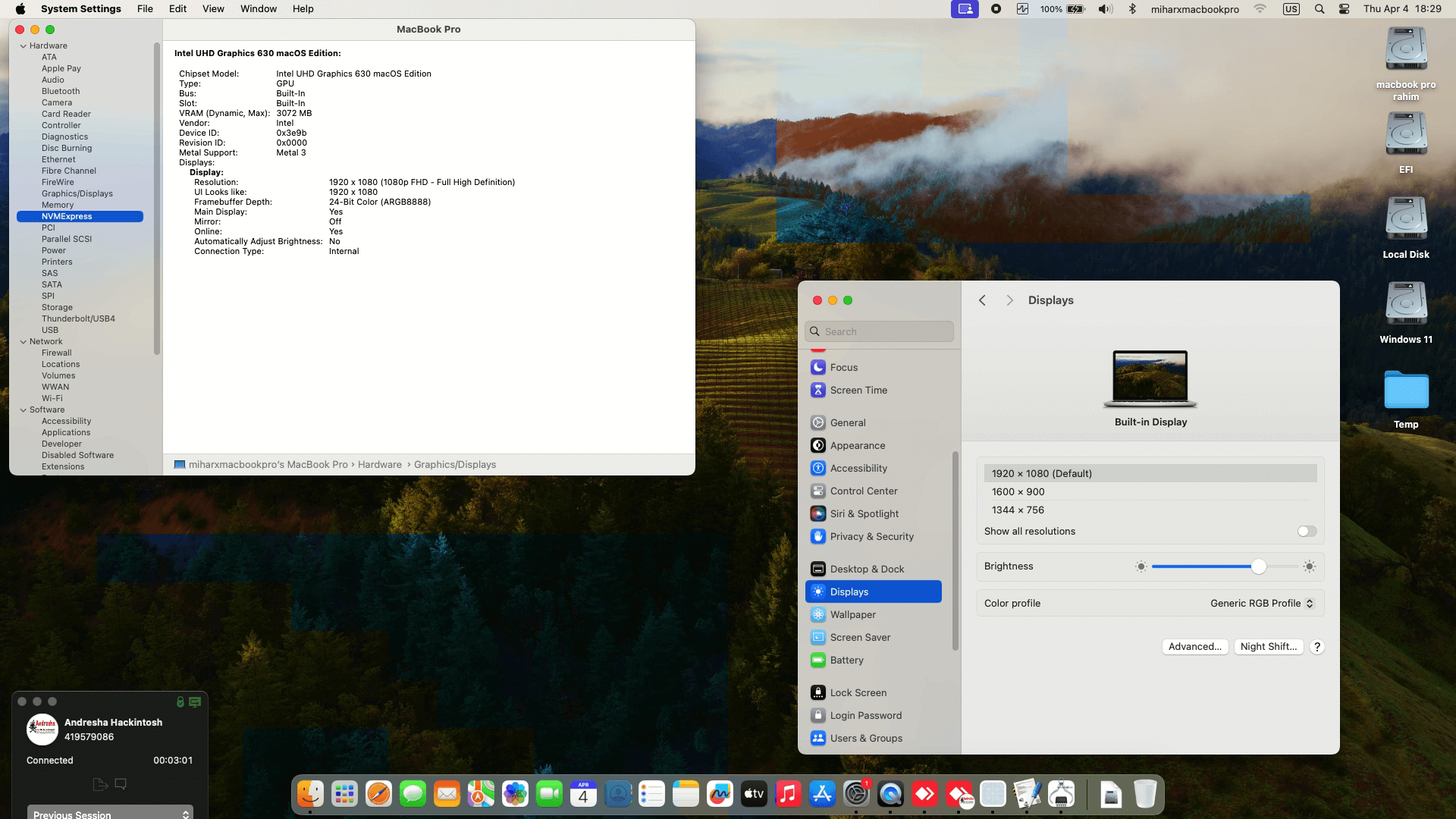Open Control Center icon in menu bar
1456x819 pixels.
1344,9
